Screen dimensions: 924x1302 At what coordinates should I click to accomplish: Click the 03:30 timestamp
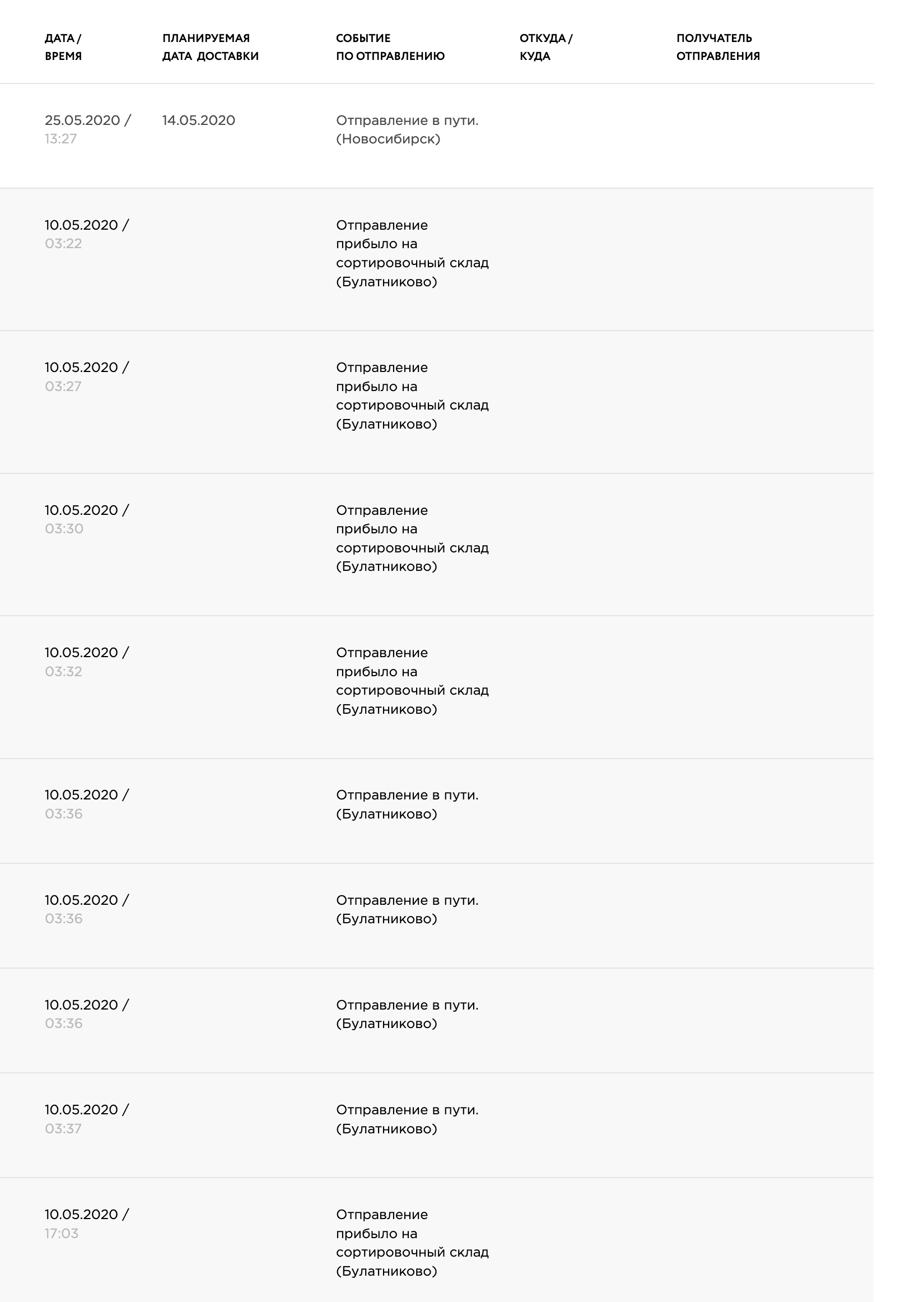[x=64, y=529]
